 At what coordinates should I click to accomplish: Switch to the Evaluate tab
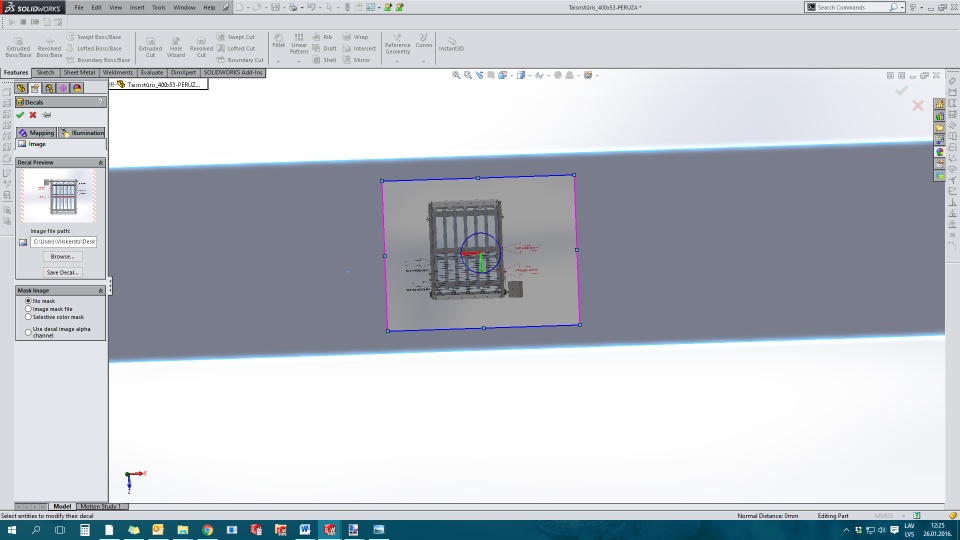pos(152,72)
